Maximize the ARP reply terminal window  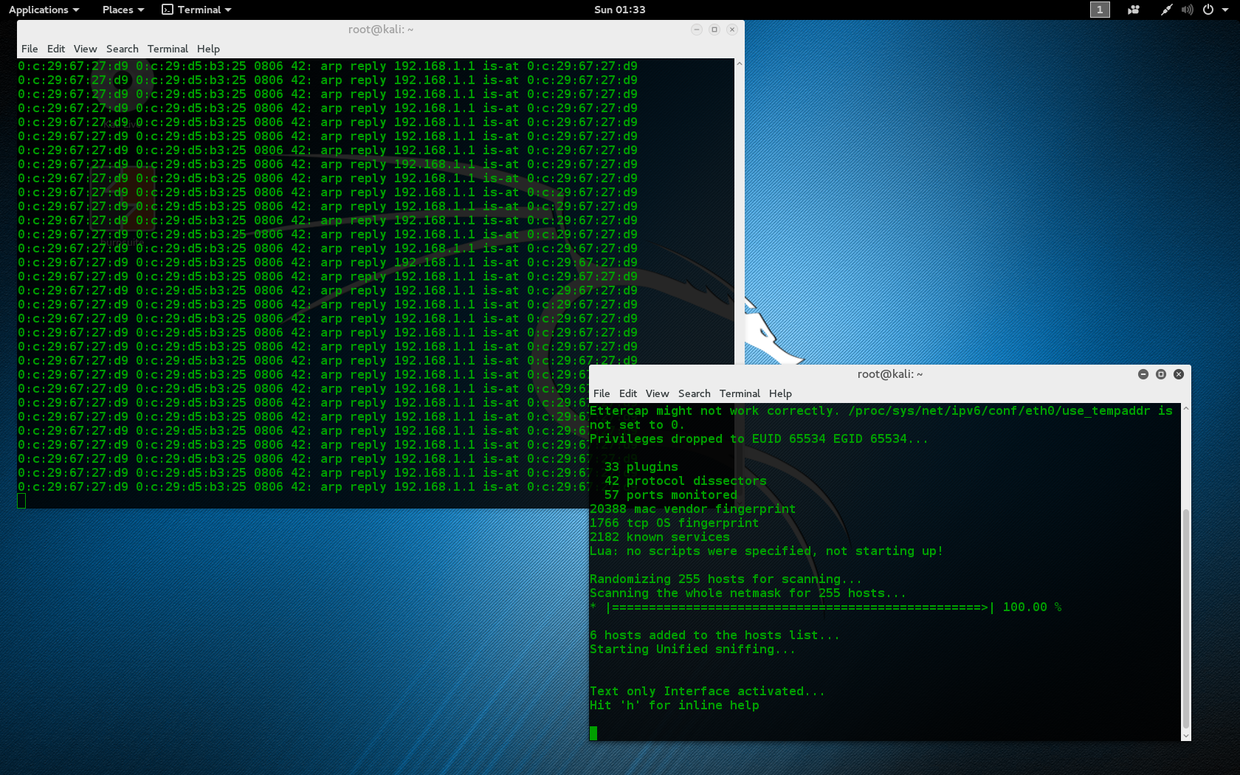pyautogui.click(x=714, y=30)
